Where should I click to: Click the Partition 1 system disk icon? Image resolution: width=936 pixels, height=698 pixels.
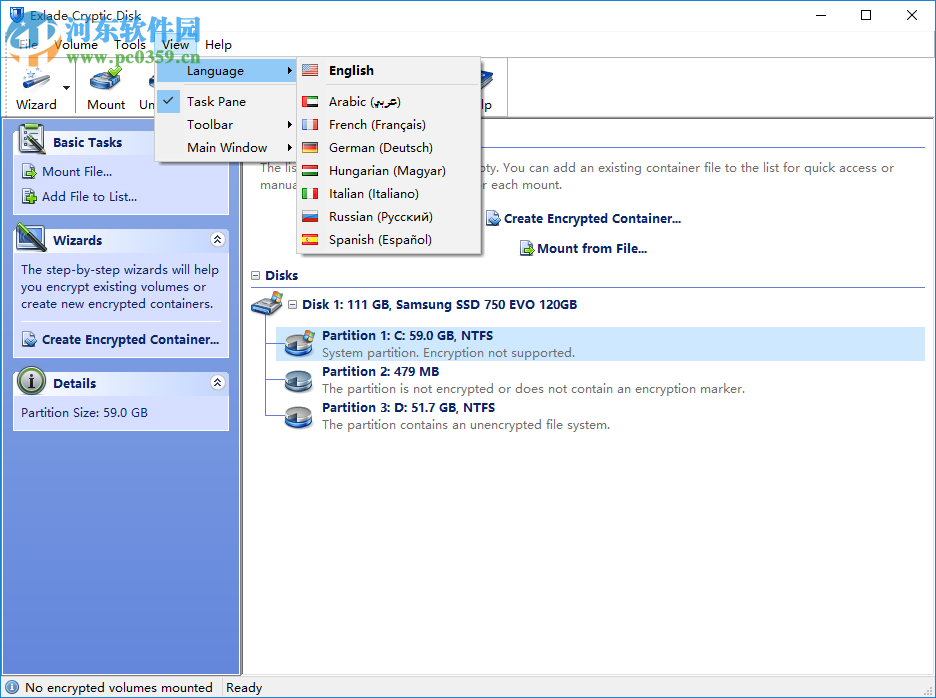tap(299, 343)
